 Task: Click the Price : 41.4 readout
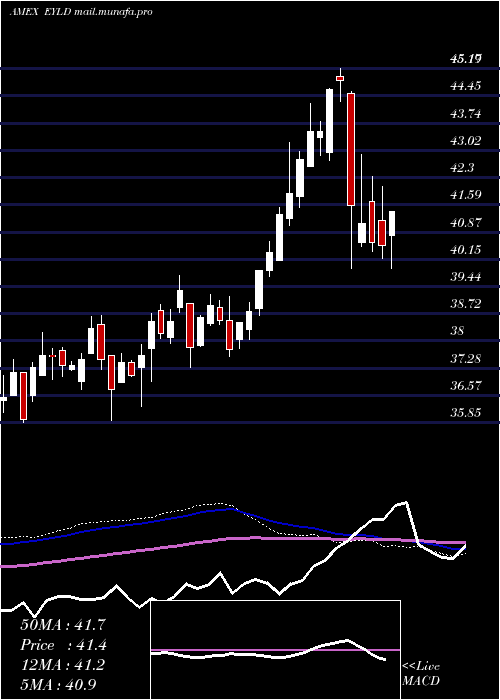point(63,645)
